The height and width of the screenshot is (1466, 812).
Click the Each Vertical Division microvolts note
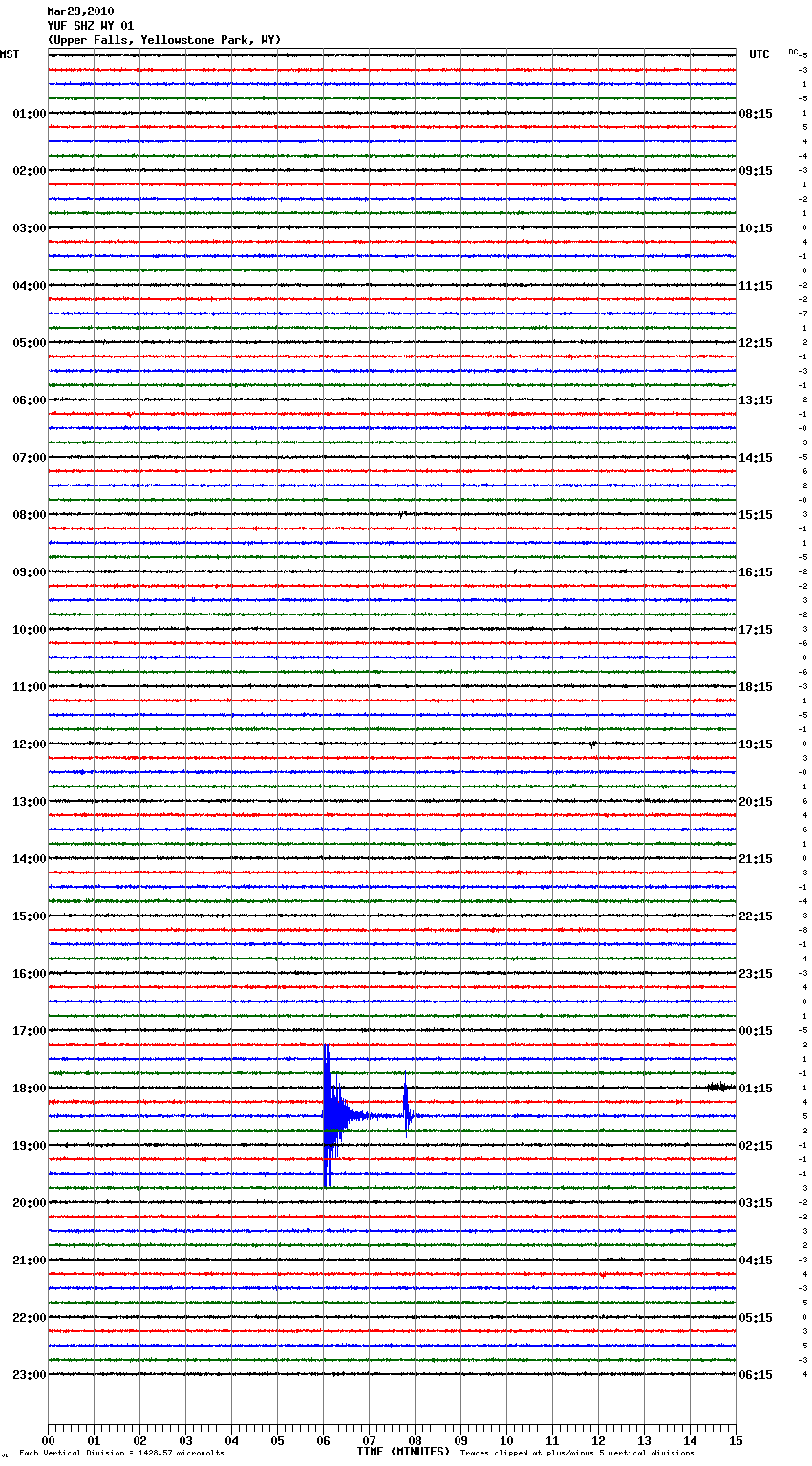pos(122,1454)
